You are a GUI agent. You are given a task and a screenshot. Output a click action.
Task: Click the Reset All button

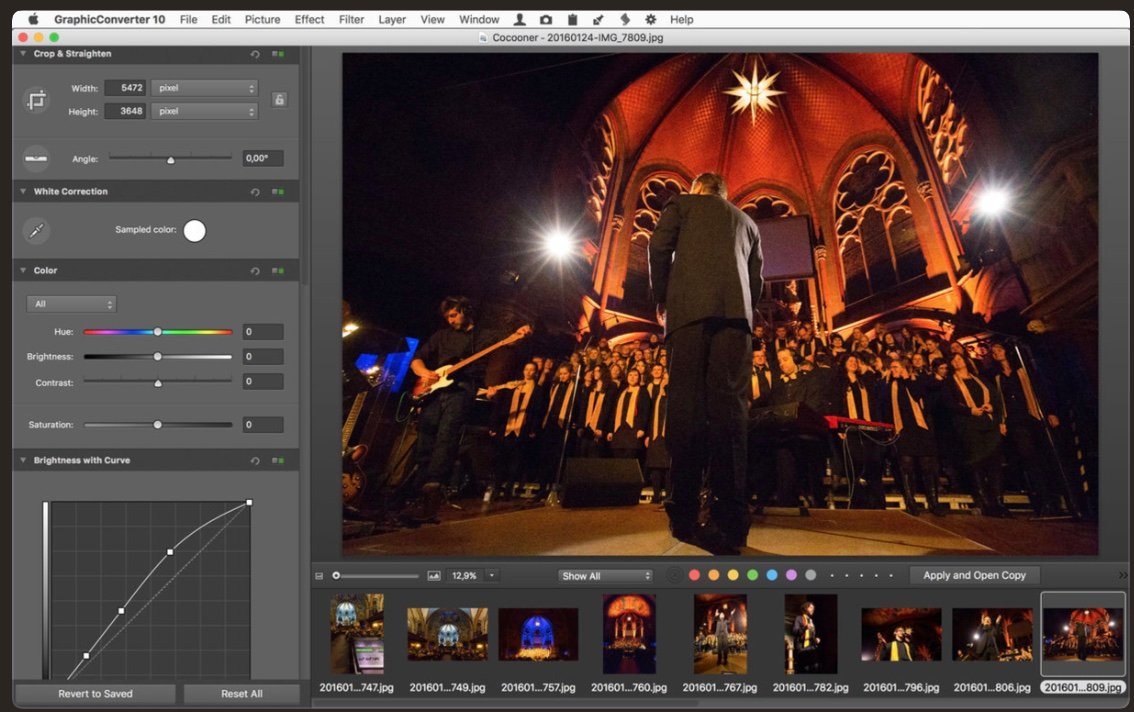coord(242,694)
